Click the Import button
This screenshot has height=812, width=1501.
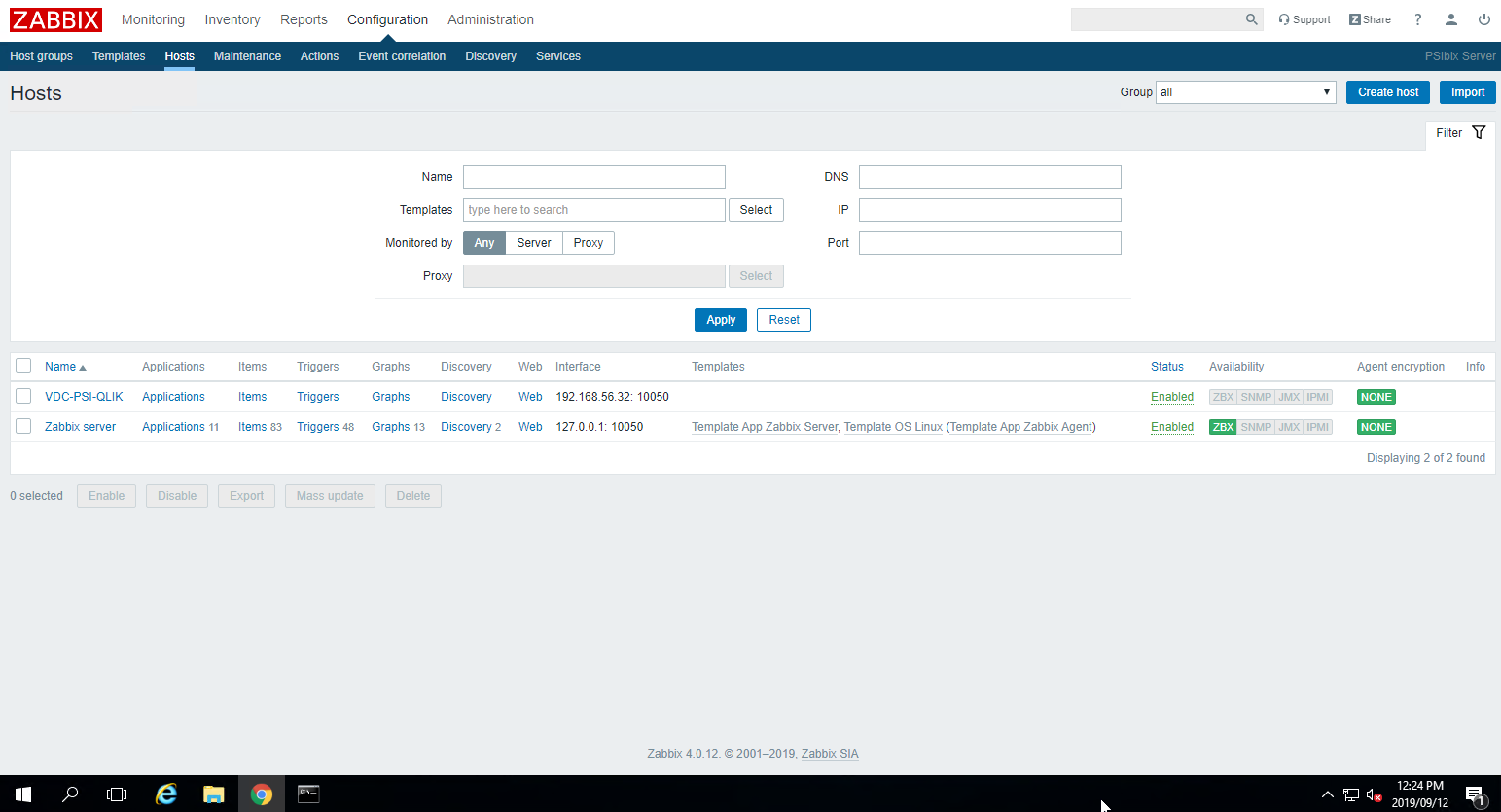[x=1468, y=92]
